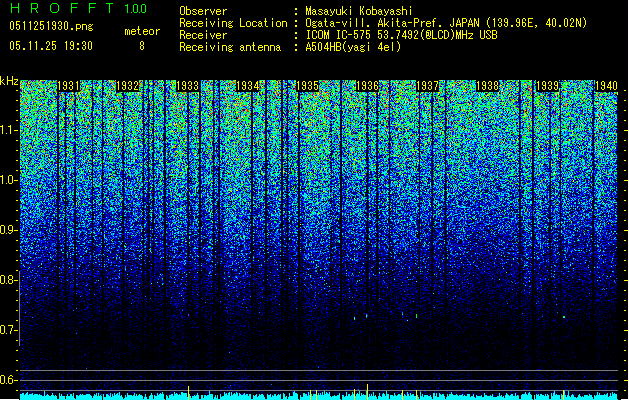
Task: Click the ICOM IC-575 receiver description
Action: tap(402, 35)
